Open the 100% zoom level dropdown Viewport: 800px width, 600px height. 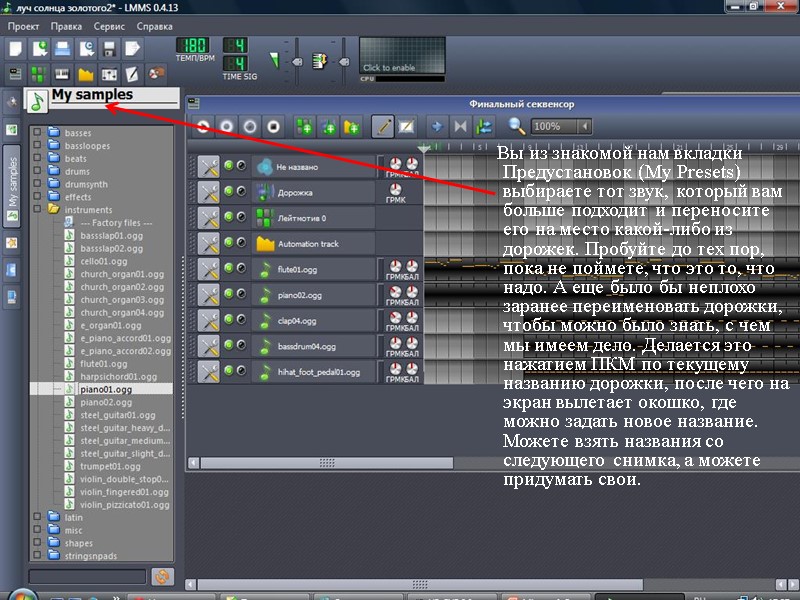tap(563, 126)
